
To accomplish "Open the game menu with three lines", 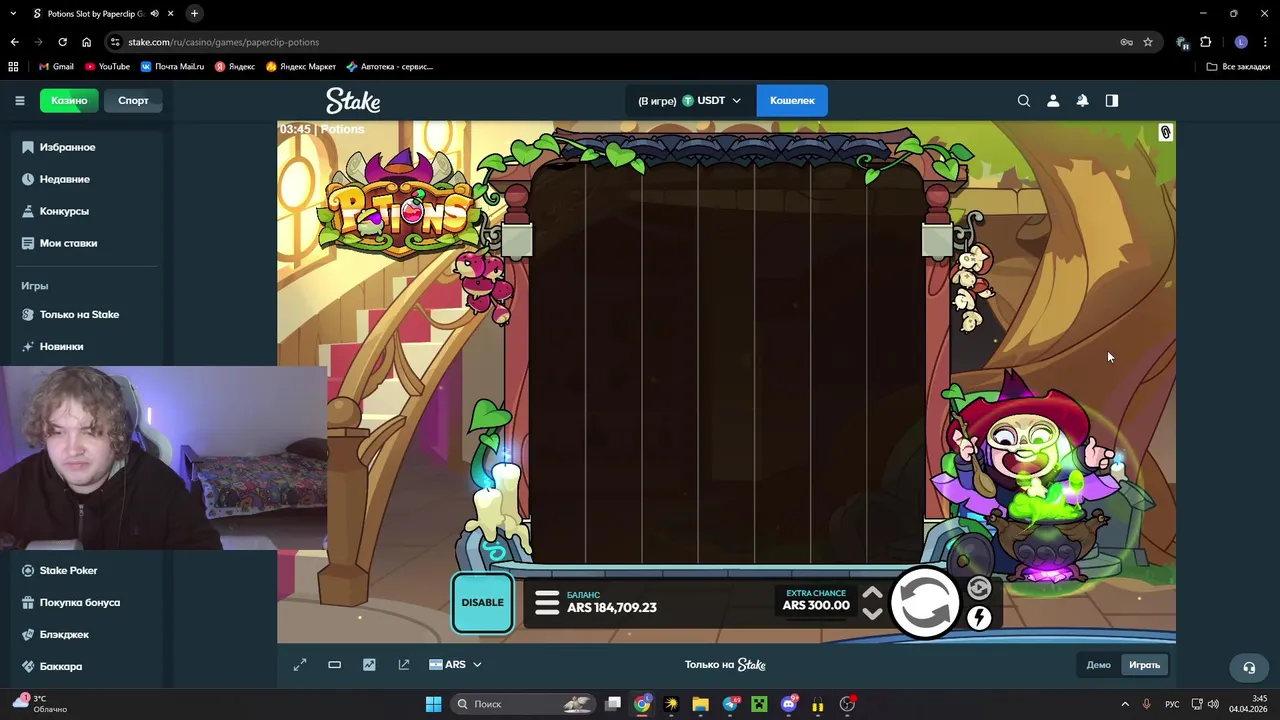I will click(546, 602).
